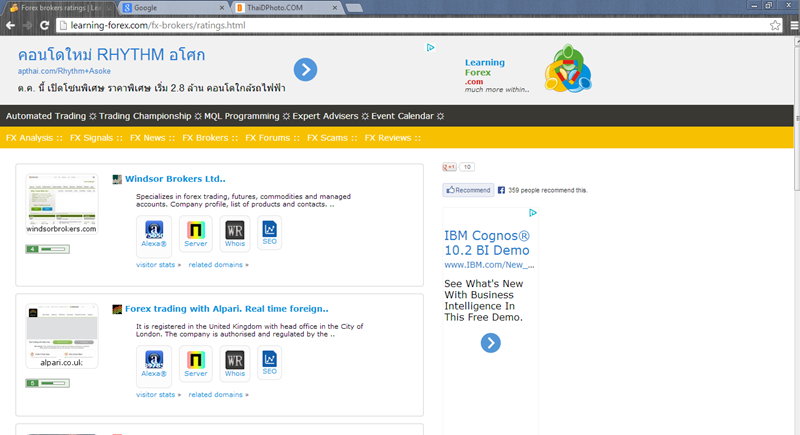Image resolution: width=800 pixels, height=435 pixels.
Task: Go to FX Signals section
Action: [x=91, y=138]
